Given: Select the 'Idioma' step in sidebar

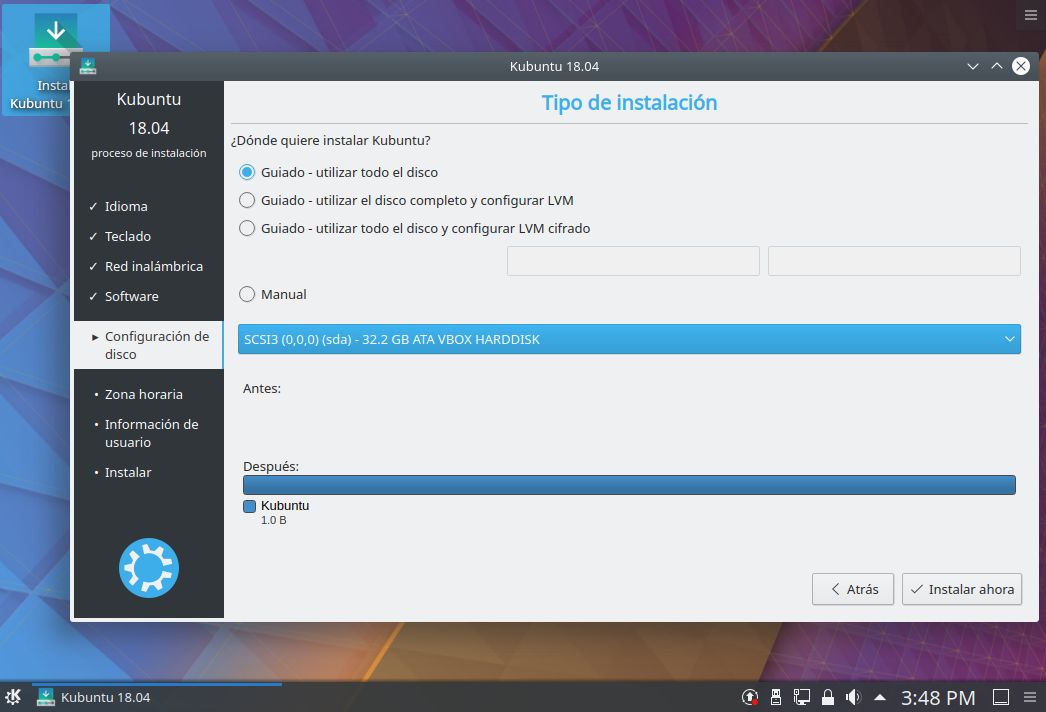Looking at the screenshot, I should pos(126,207).
